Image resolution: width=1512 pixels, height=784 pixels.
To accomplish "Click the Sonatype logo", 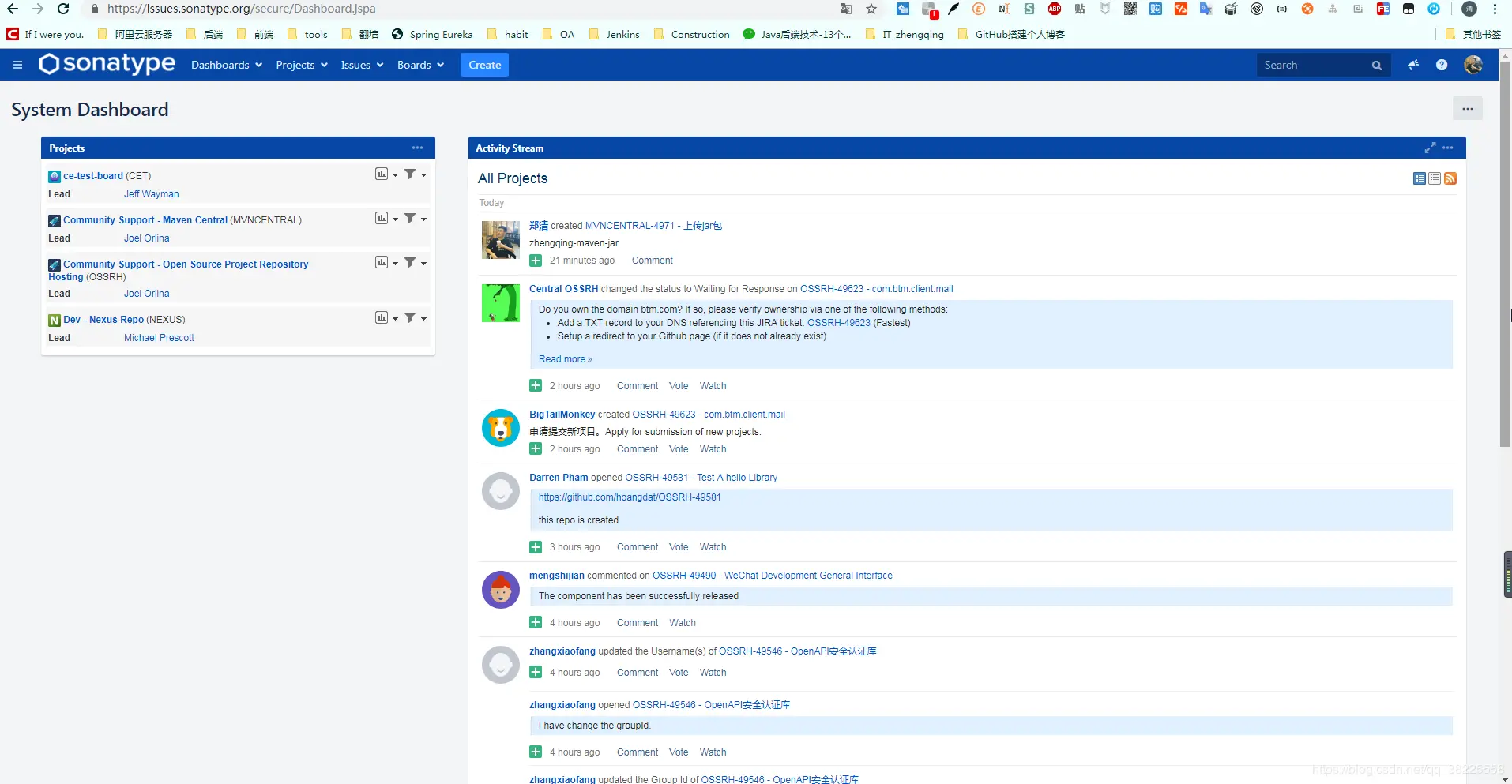I will 107,64.
